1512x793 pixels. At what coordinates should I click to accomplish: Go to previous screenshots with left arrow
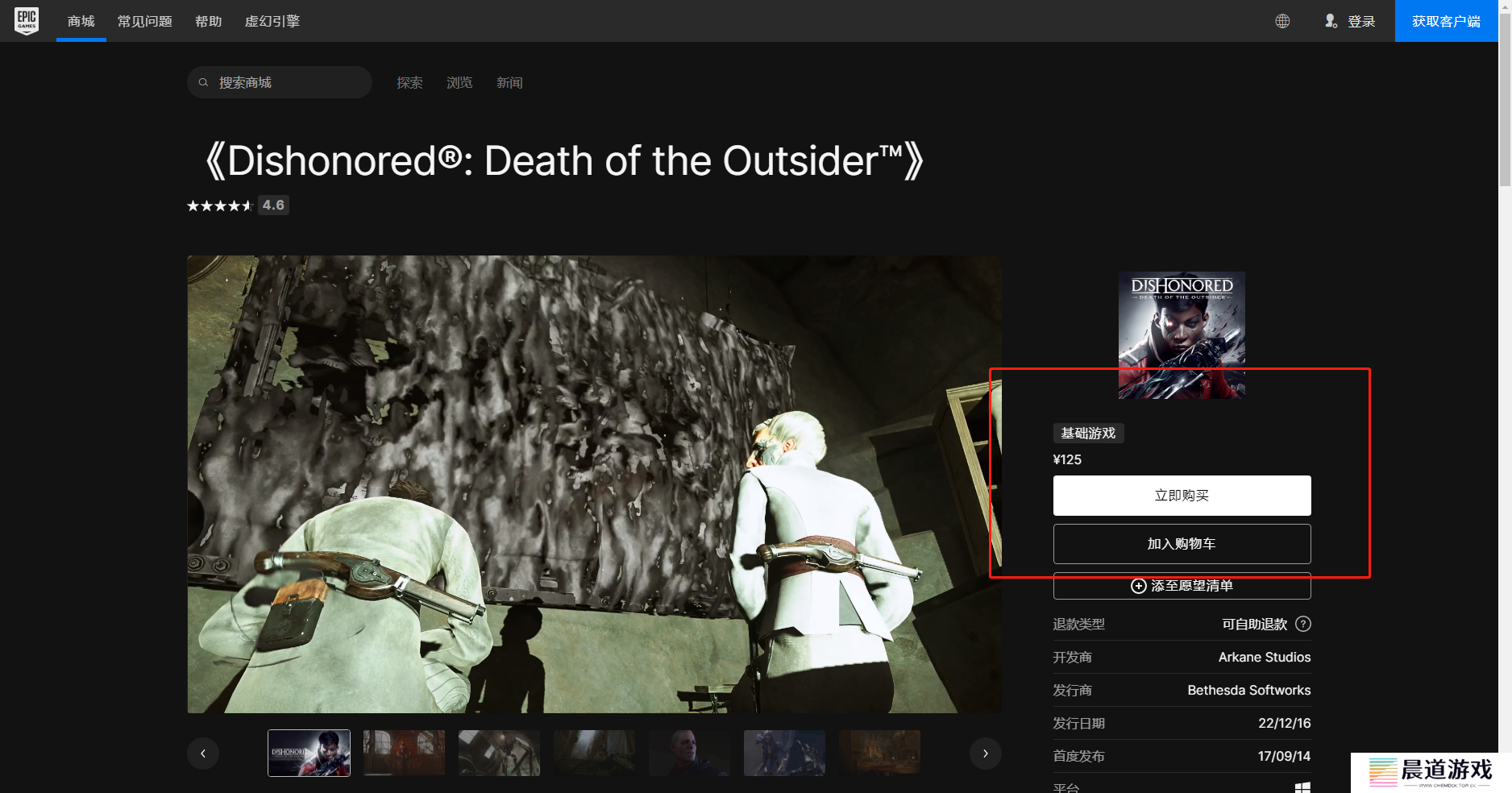click(203, 754)
